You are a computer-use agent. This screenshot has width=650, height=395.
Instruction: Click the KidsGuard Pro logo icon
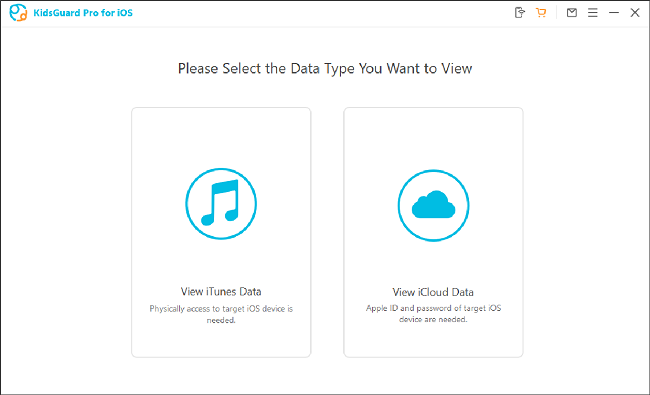18,13
